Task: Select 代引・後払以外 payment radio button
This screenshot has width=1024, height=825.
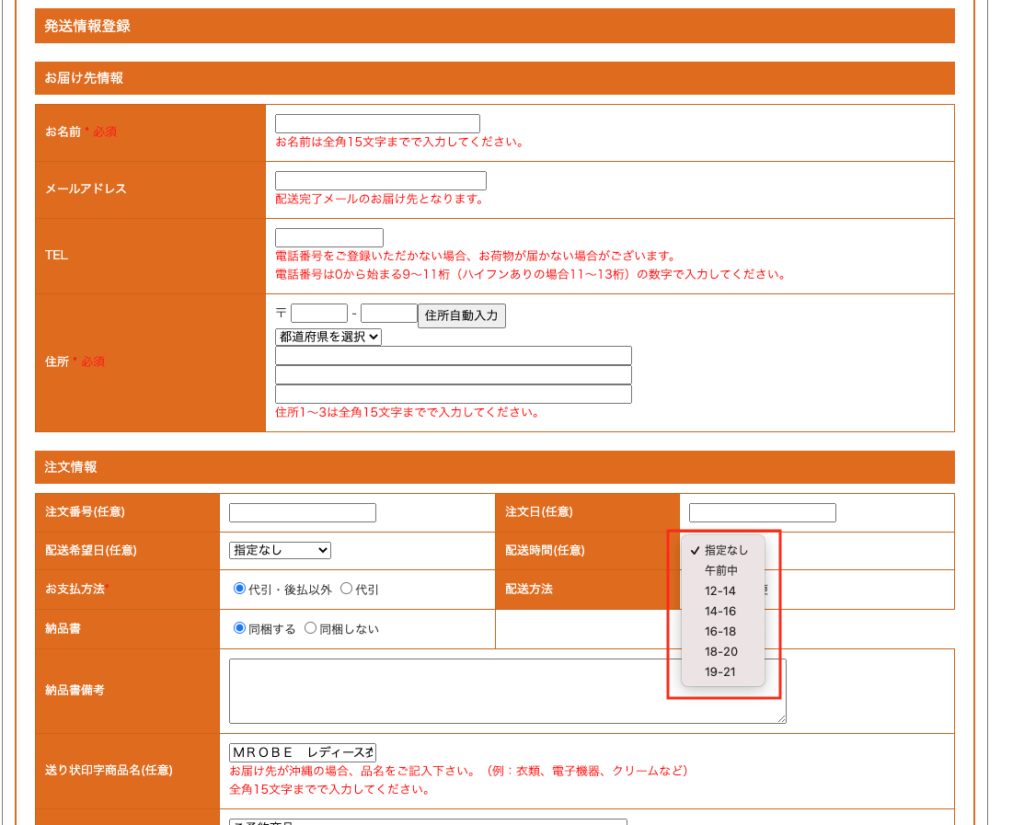Action: (240, 589)
